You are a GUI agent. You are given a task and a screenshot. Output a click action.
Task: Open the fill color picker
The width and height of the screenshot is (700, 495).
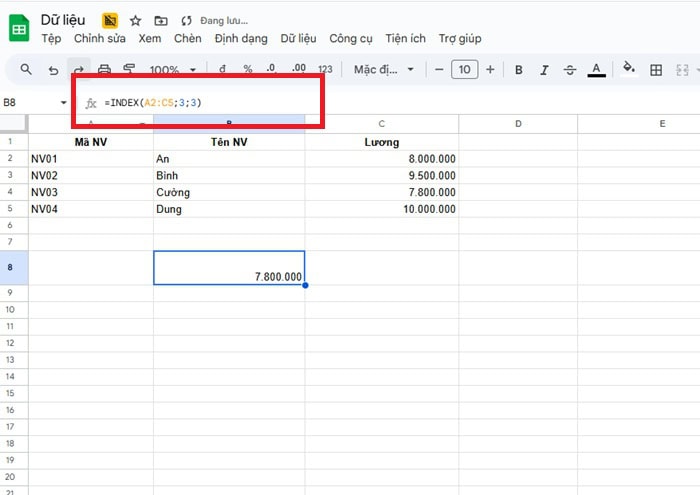[629, 69]
